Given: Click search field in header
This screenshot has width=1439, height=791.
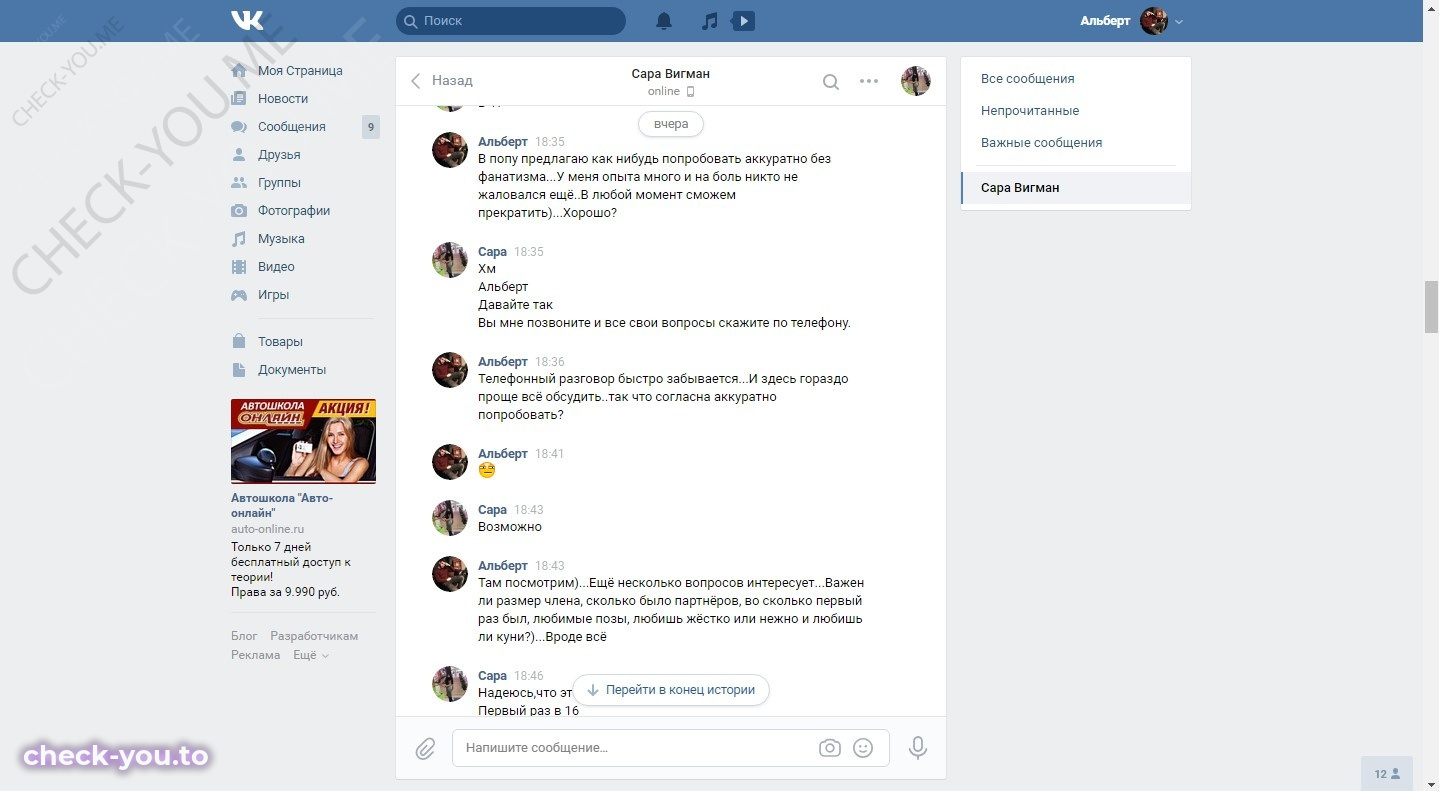Looking at the screenshot, I should pos(511,21).
